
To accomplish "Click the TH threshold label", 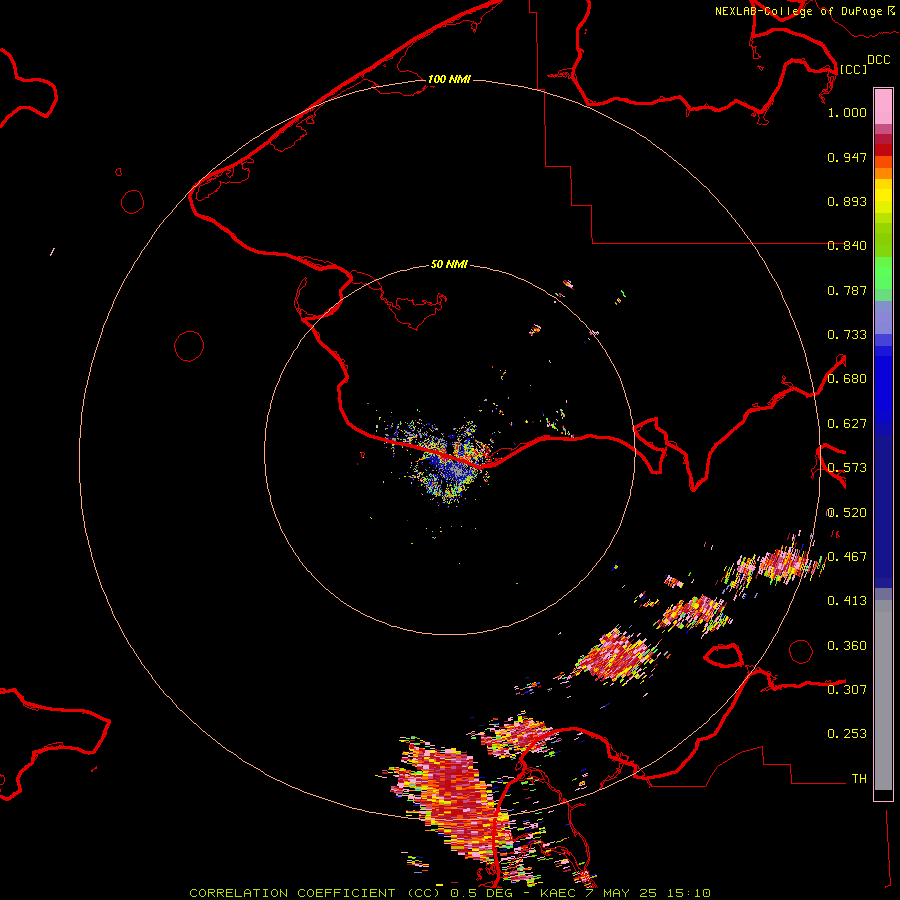I will click(x=859, y=779).
